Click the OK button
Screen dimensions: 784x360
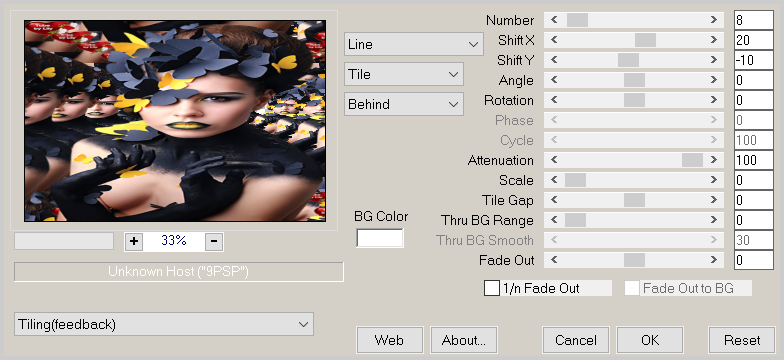[x=650, y=340]
